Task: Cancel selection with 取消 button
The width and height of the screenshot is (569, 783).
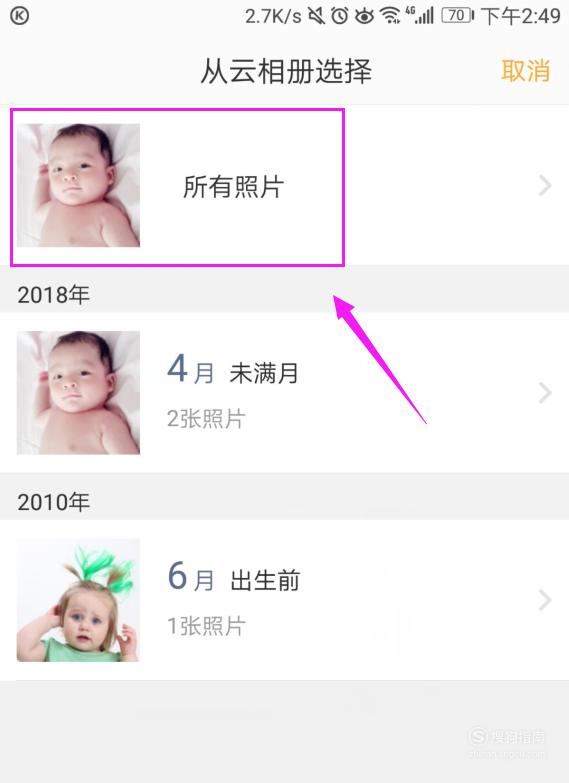Action: click(x=526, y=70)
